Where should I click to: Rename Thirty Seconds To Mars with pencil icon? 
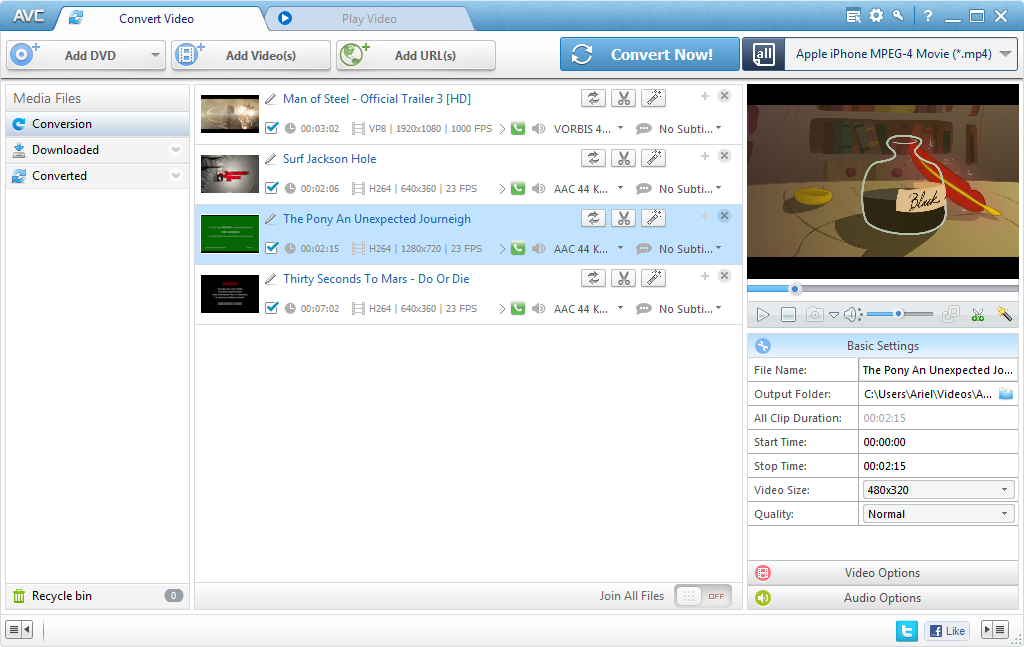pos(271,279)
